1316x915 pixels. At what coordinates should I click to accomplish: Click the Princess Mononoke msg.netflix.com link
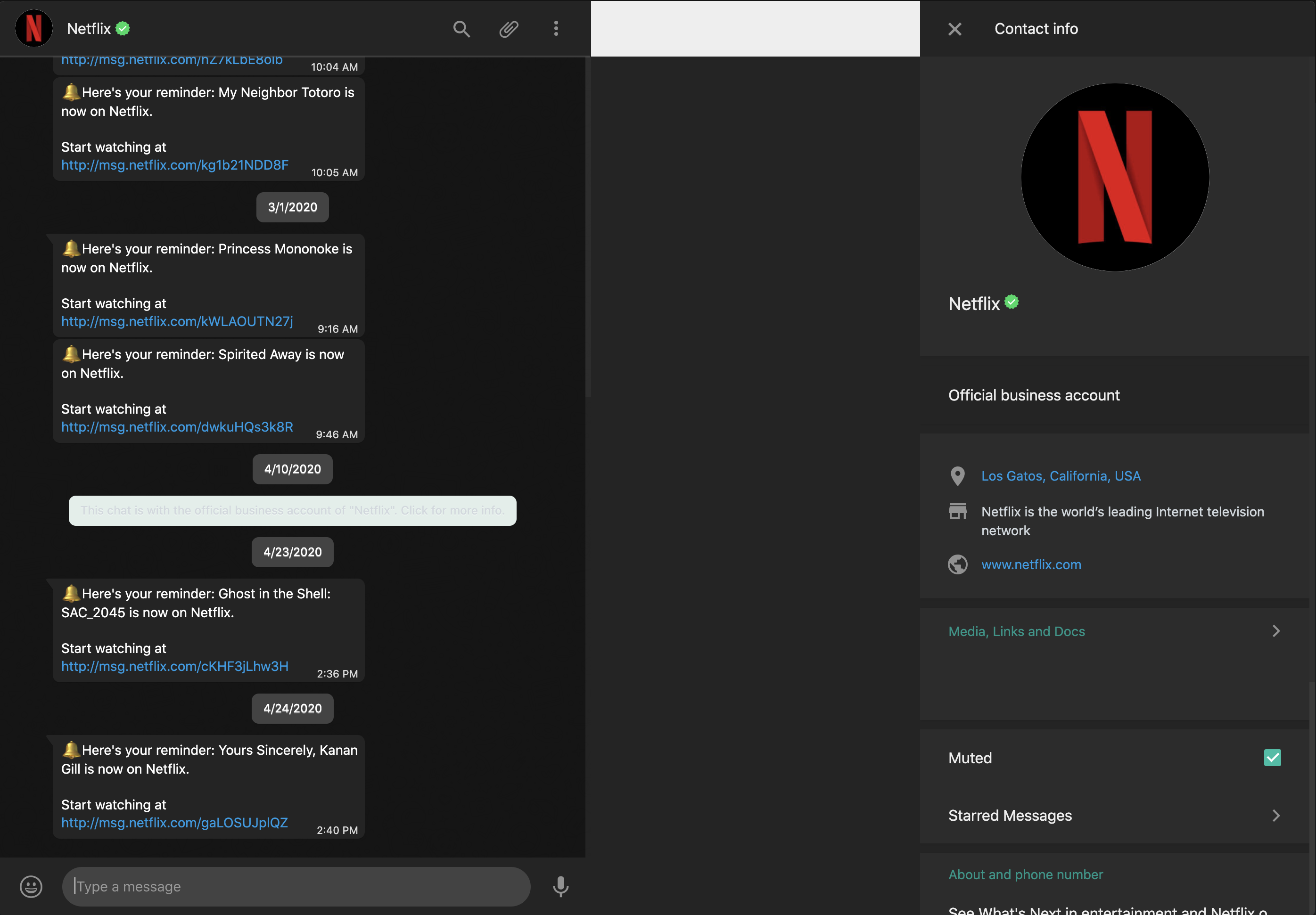177,321
